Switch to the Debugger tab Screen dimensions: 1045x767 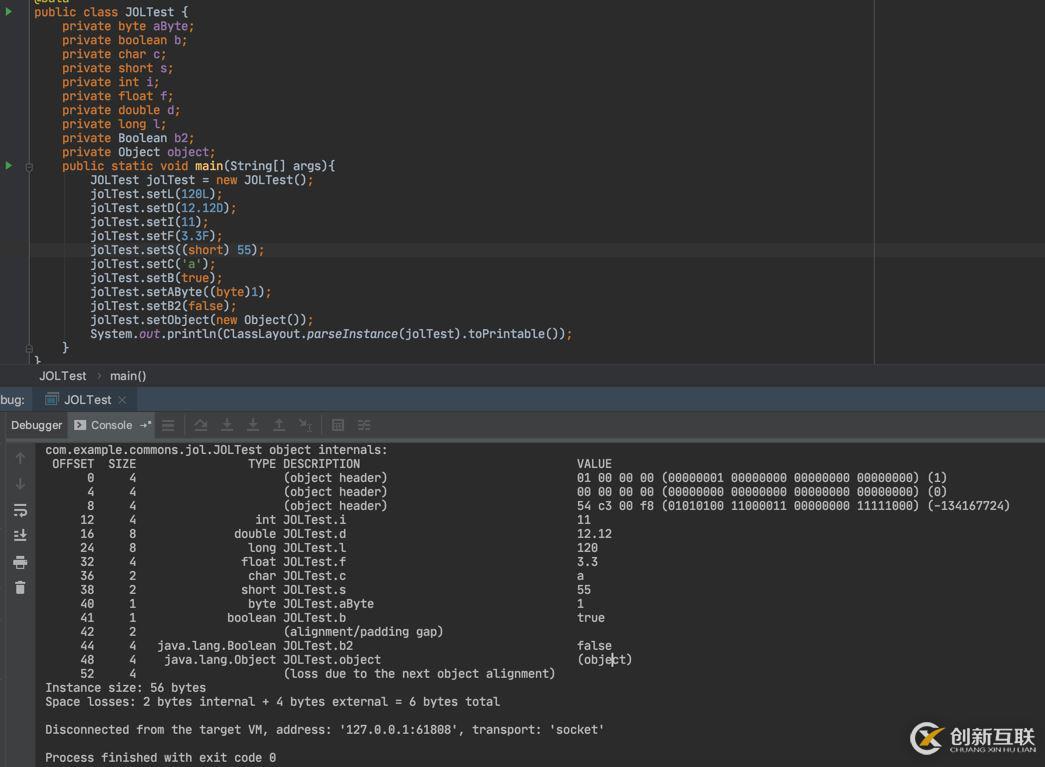tap(36, 425)
